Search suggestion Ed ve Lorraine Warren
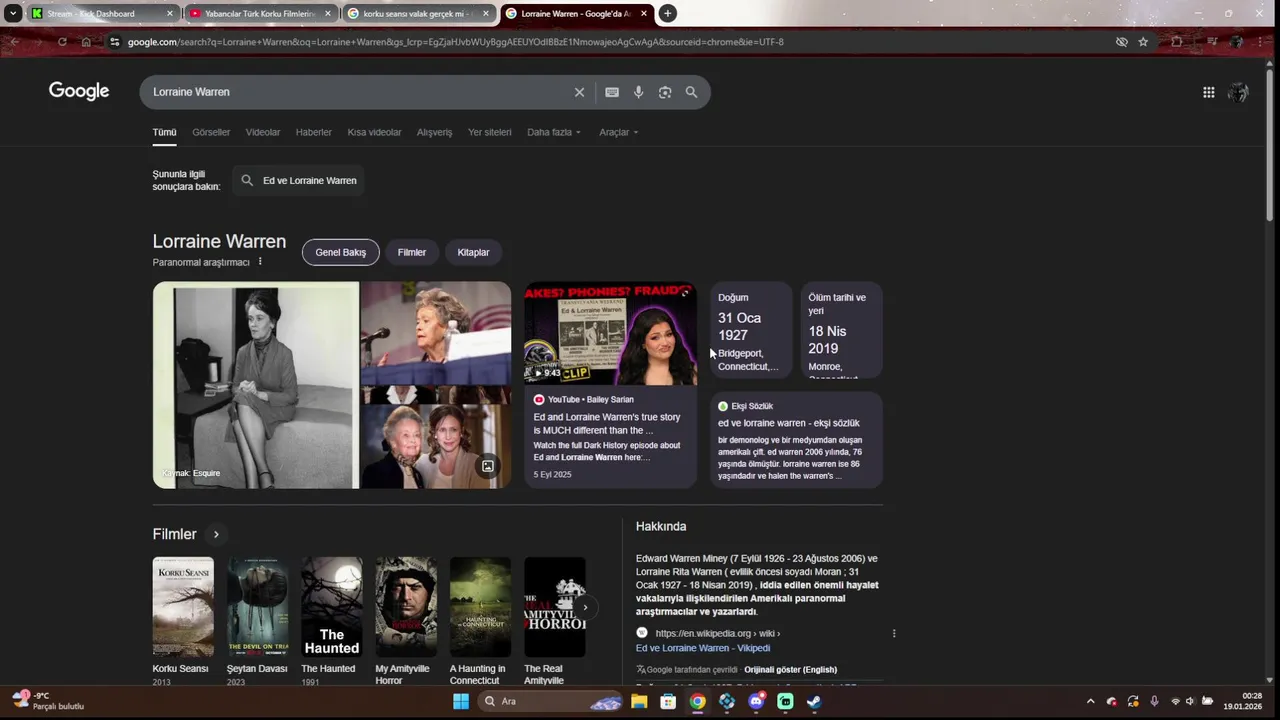The height and width of the screenshot is (720, 1280). (298, 181)
